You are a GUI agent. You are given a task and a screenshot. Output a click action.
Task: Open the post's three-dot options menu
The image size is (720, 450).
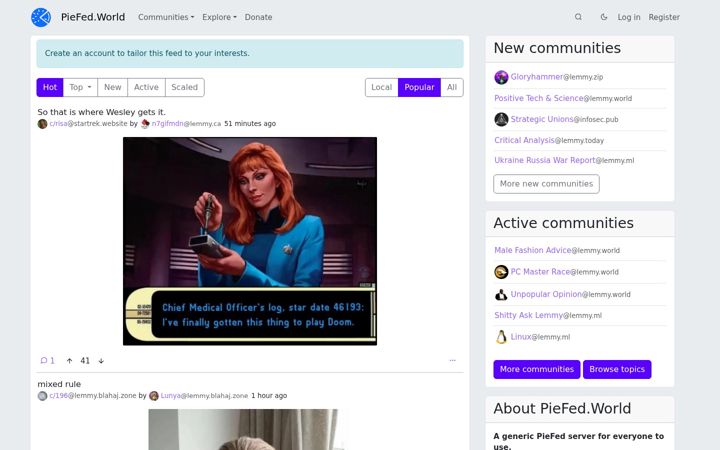coord(453,360)
